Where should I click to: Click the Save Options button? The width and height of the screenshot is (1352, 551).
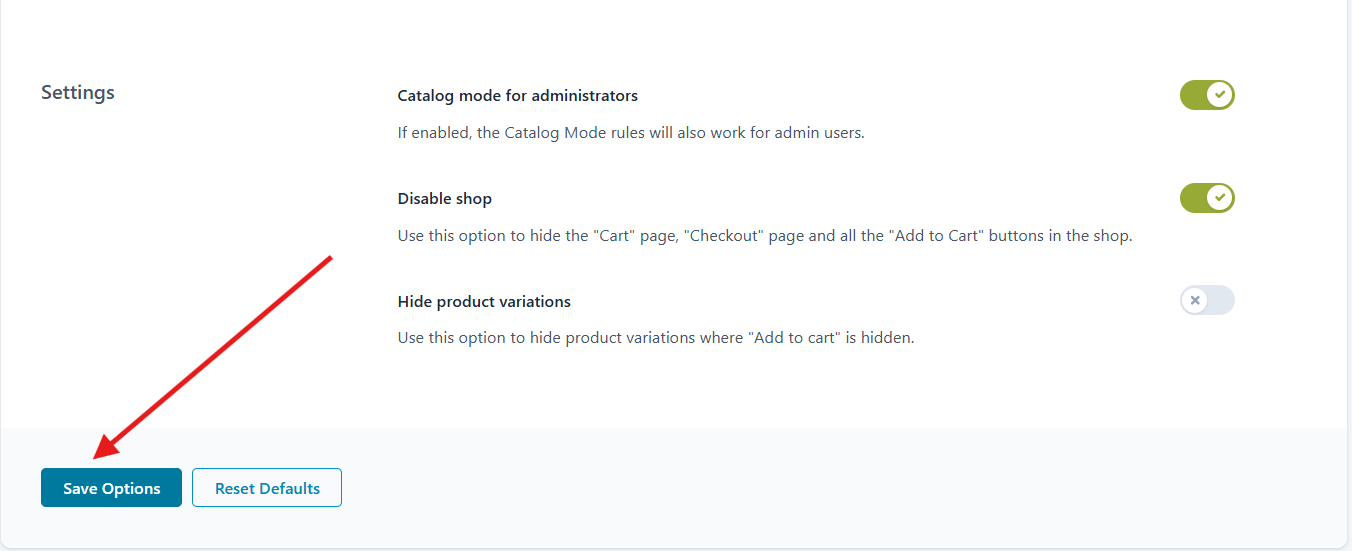(x=111, y=488)
